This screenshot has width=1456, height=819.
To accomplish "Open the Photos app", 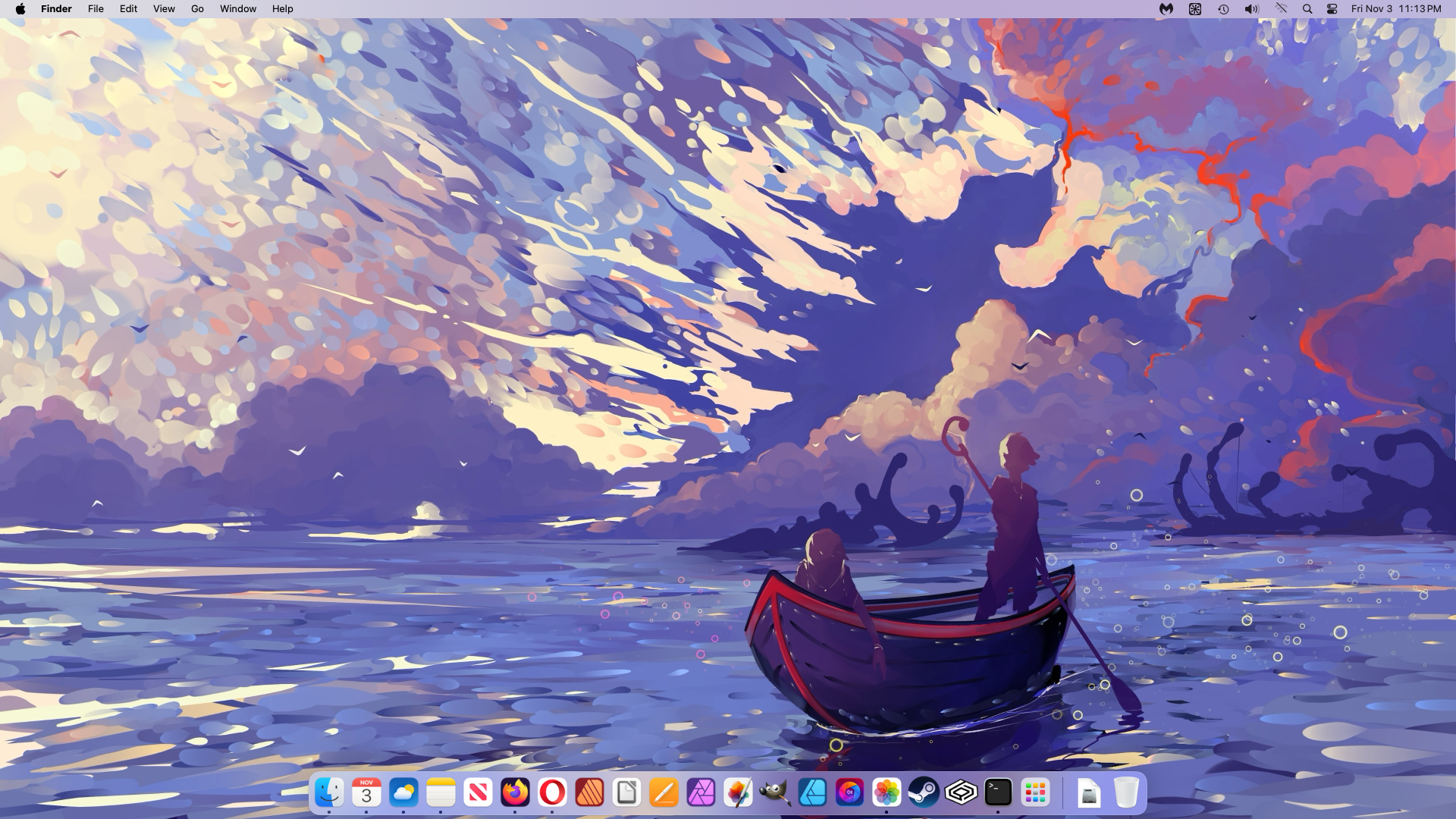I will (886, 793).
